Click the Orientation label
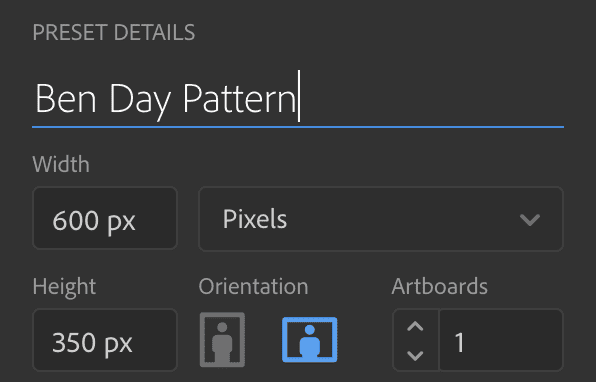Image resolution: width=596 pixels, height=382 pixels. coord(253,286)
